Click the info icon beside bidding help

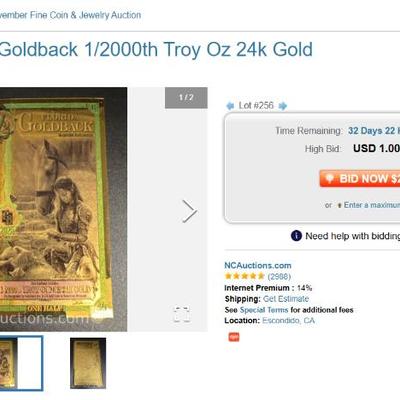click(x=296, y=236)
